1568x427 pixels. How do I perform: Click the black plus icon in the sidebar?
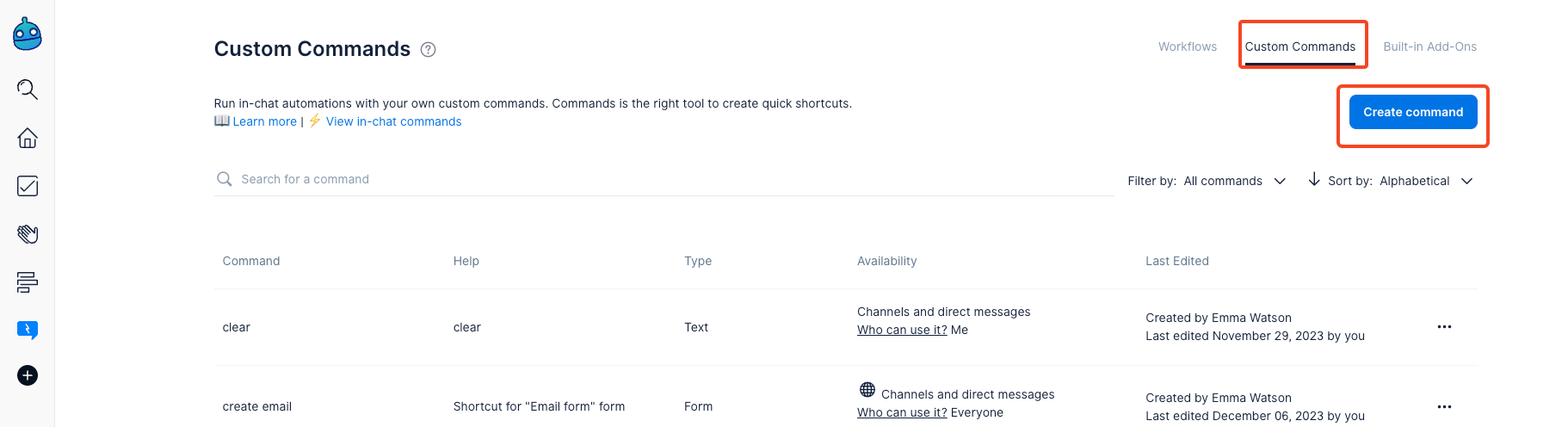coord(28,375)
